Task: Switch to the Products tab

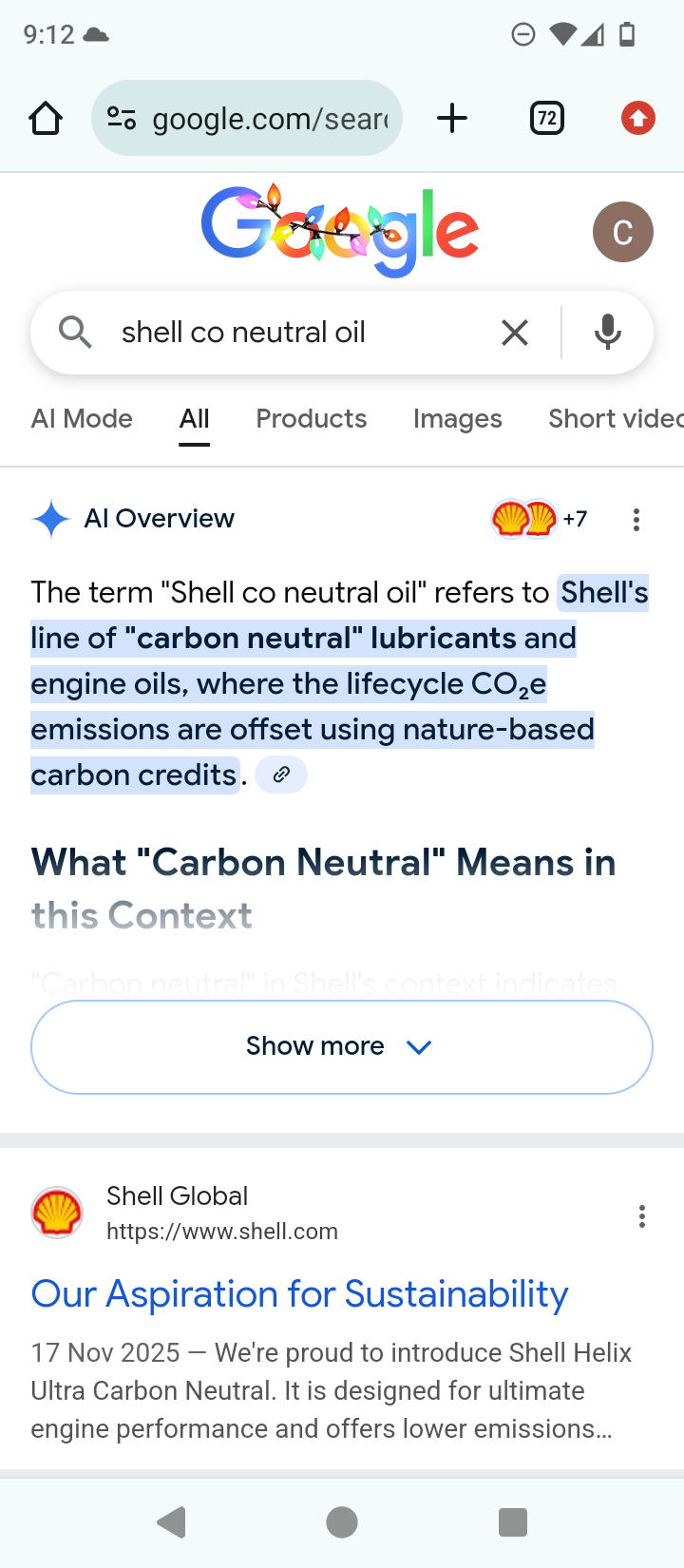Action: coord(311,419)
